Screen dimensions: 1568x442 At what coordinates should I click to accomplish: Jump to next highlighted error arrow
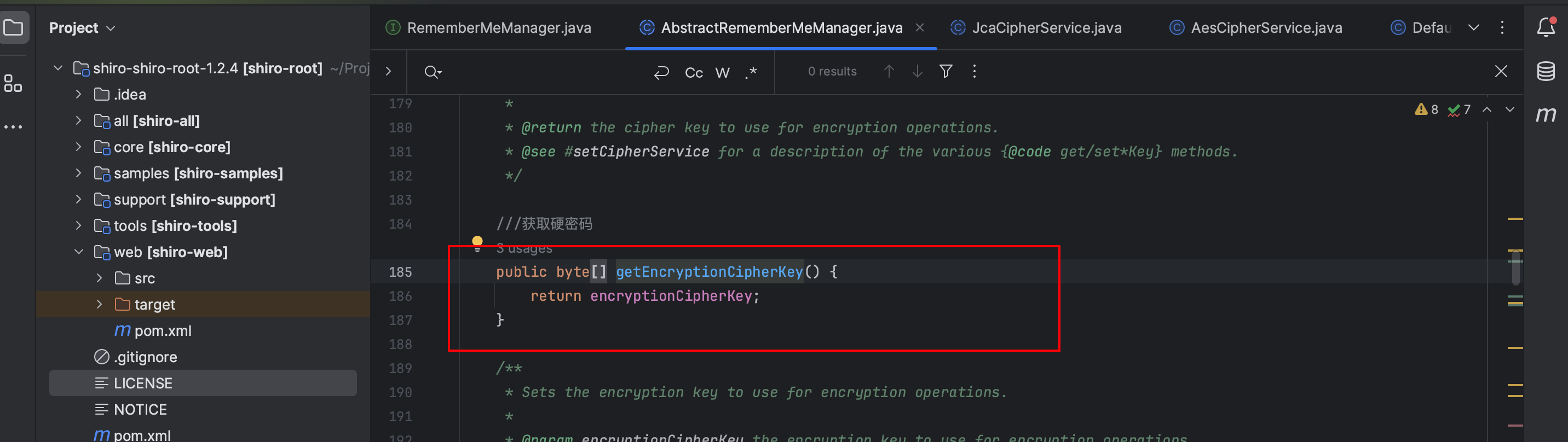[x=1510, y=109]
